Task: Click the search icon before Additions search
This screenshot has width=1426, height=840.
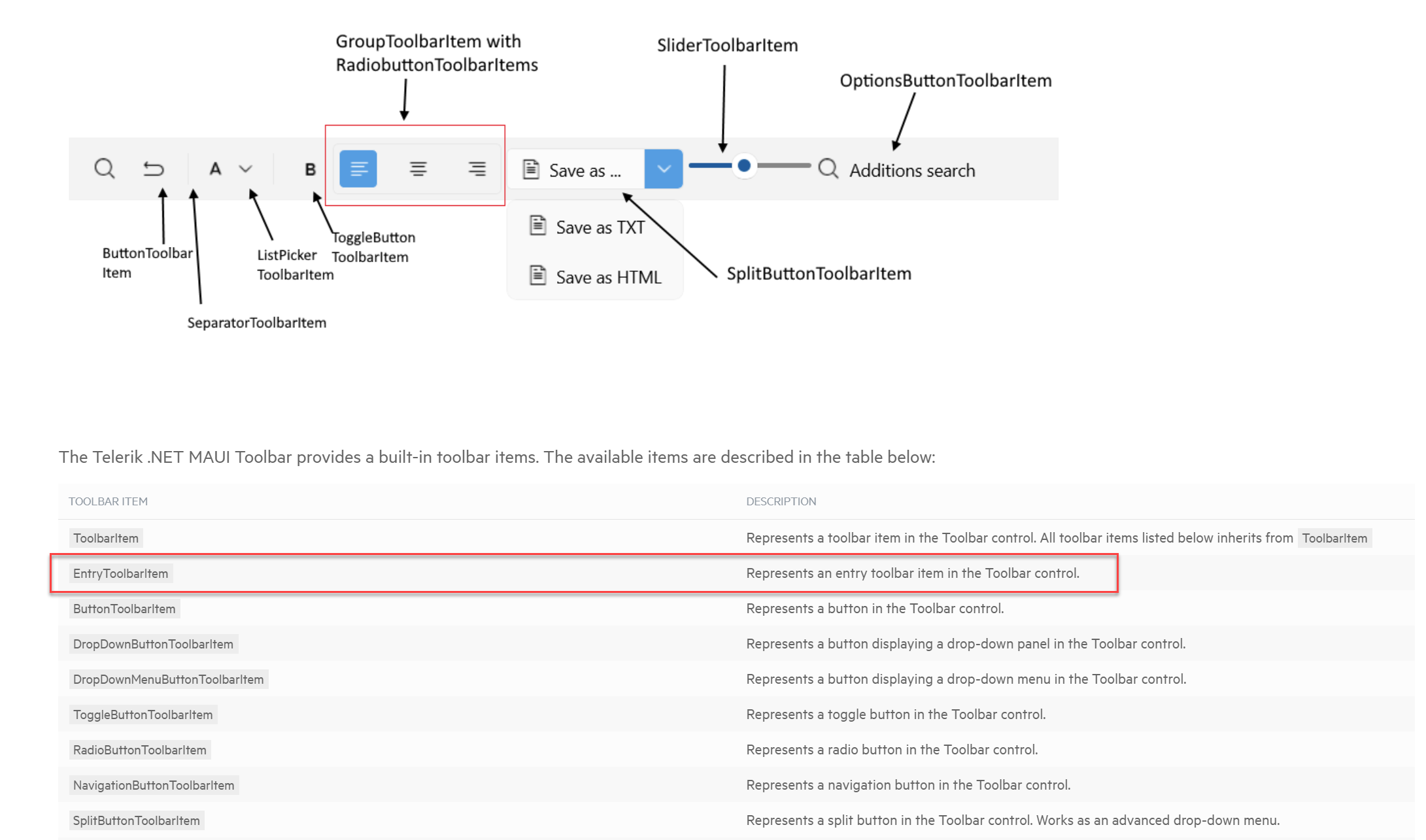Action: [828, 168]
